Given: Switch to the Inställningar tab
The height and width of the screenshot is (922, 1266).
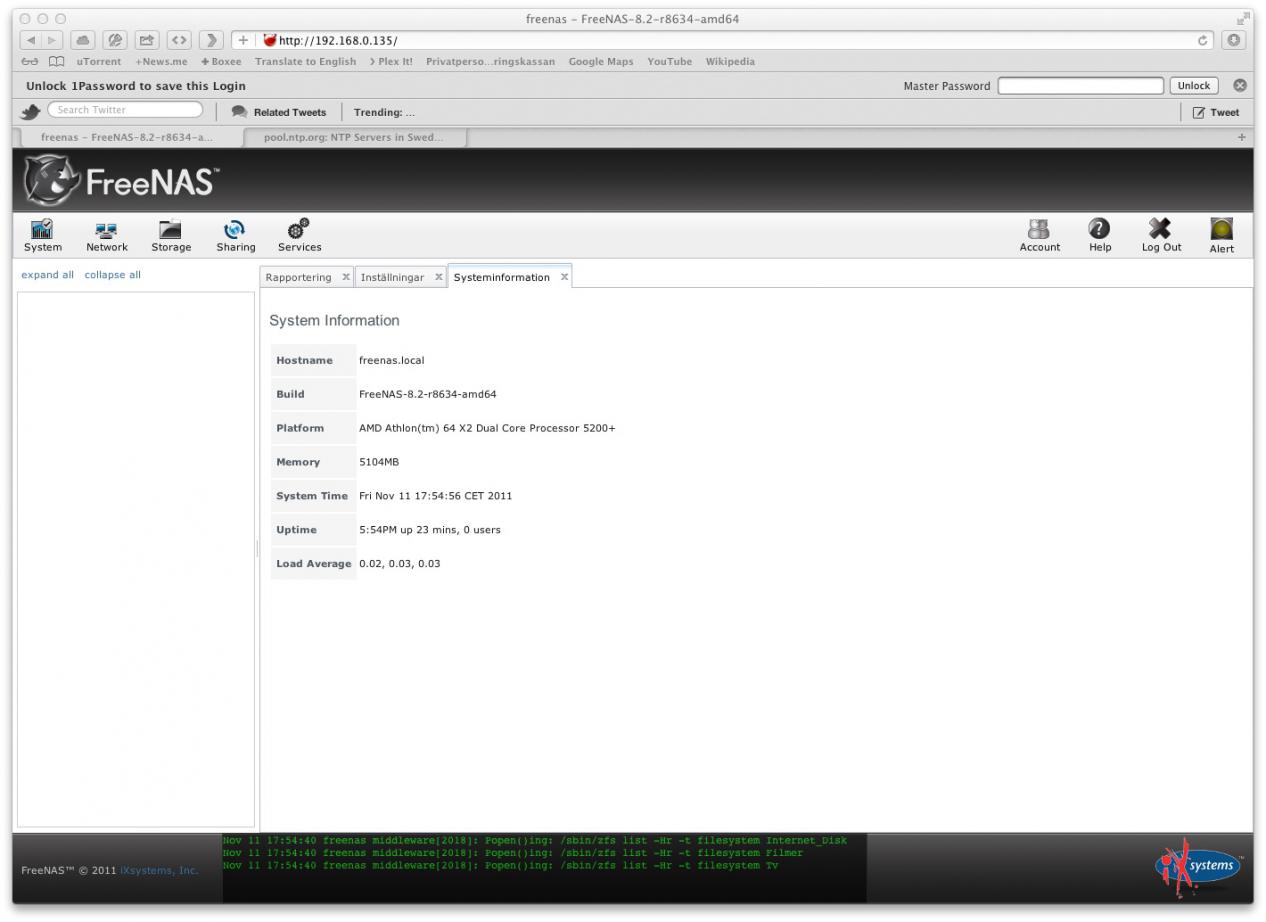Looking at the screenshot, I should coord(392,277).
